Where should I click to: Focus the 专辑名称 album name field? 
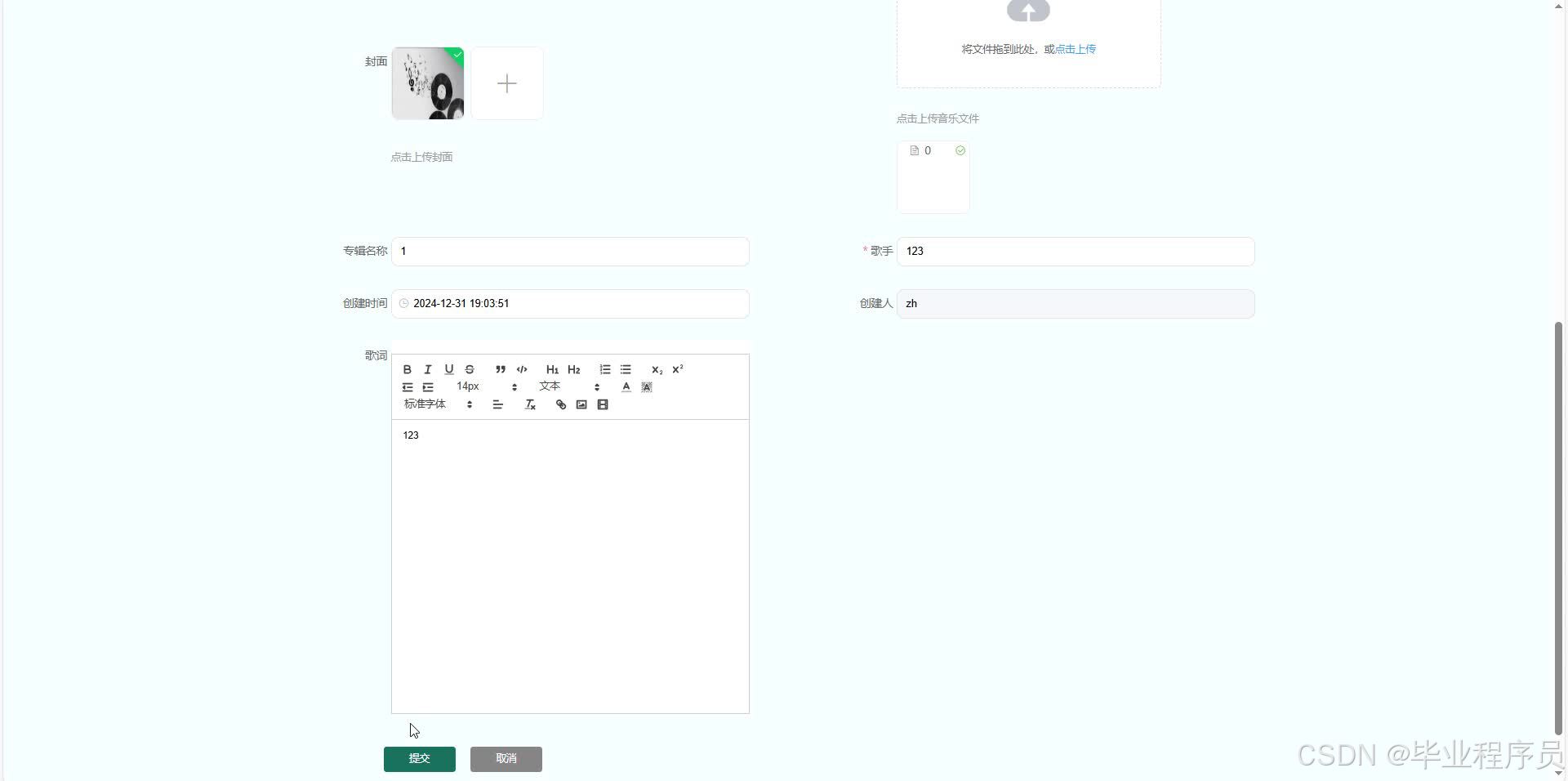point(570,252)
